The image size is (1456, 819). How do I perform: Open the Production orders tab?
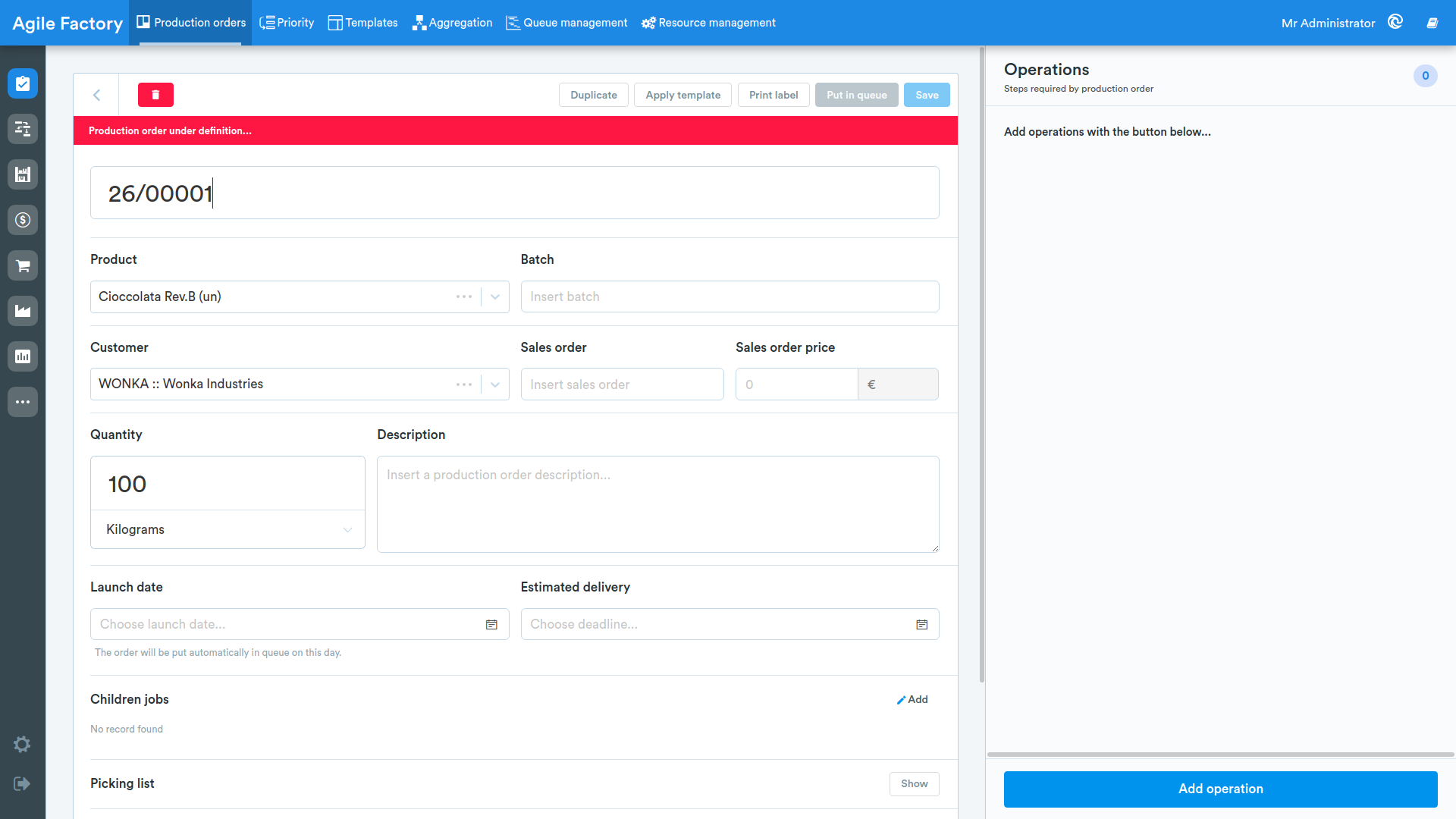pos(191,23)
